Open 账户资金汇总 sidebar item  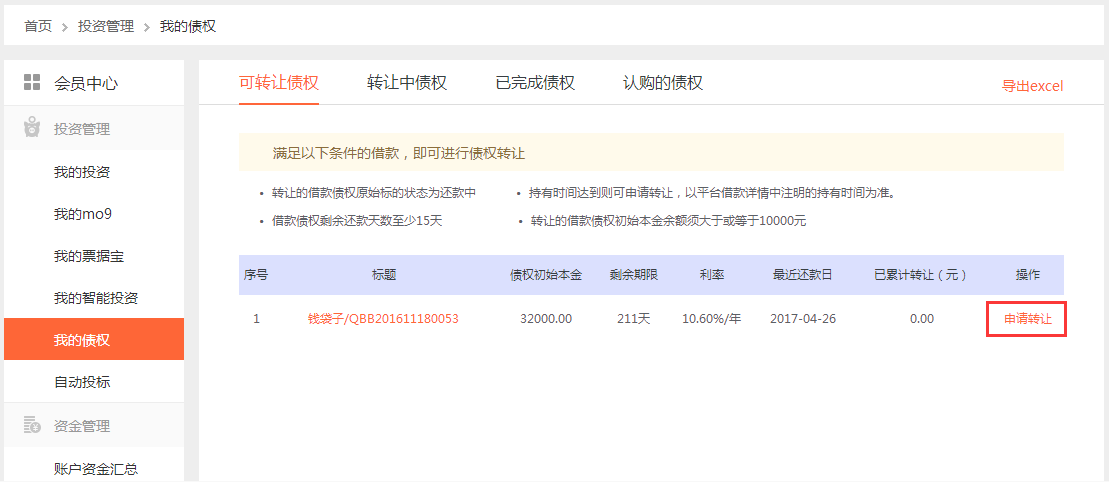click(94, 468)
